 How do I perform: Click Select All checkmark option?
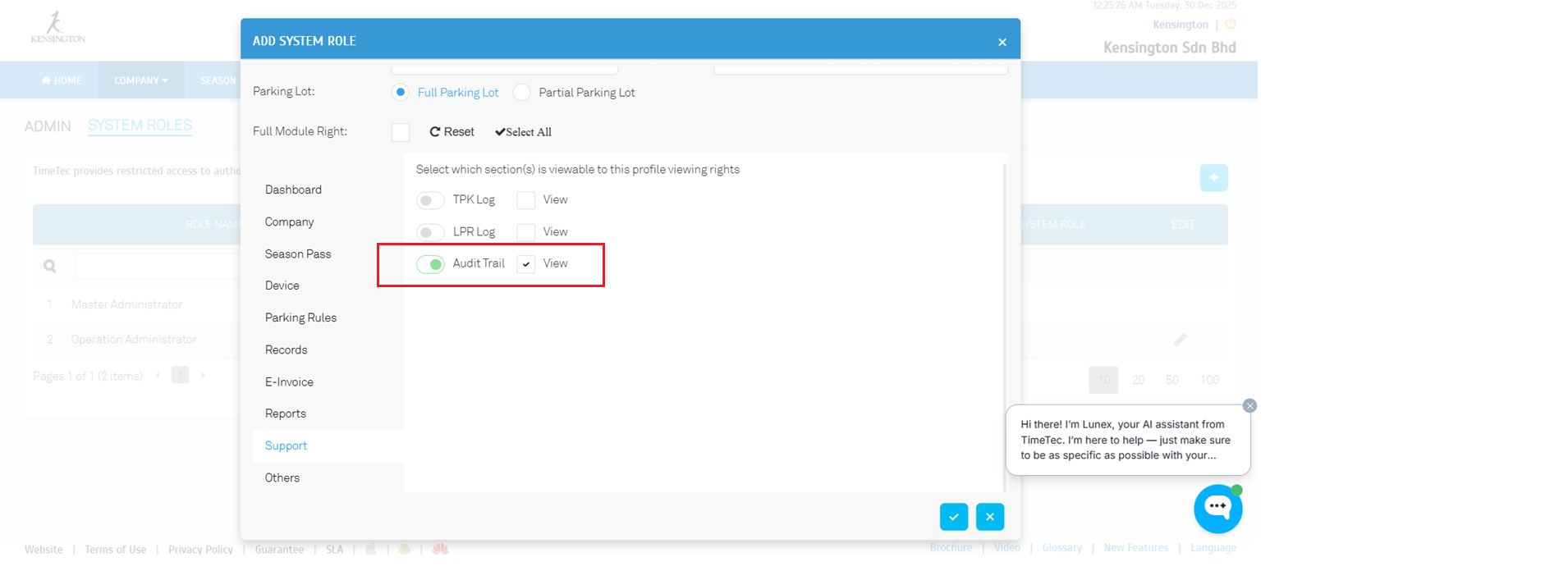(x=523, y=132)
